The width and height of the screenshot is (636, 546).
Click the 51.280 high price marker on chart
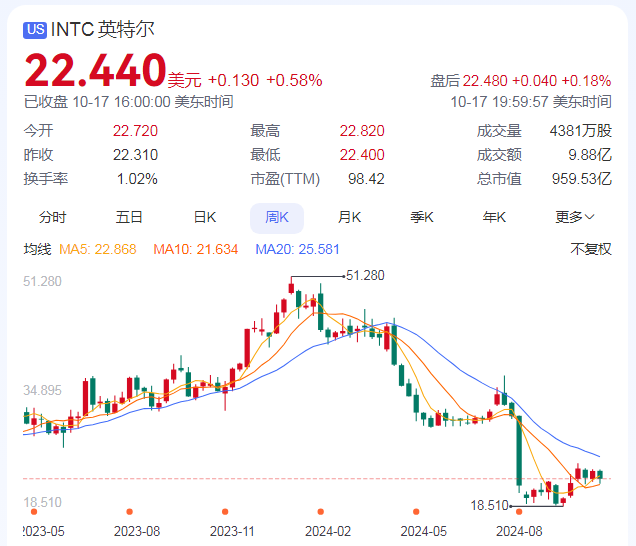pos(365,276)
